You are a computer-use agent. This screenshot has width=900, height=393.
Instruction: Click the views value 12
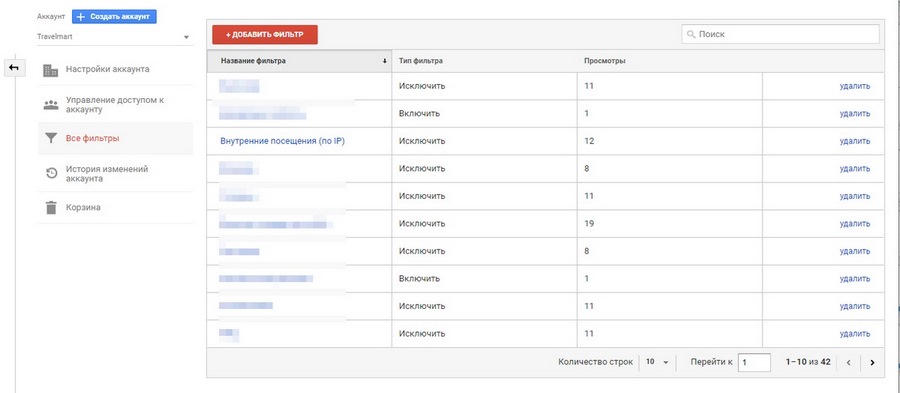click(x=589, y=141)
